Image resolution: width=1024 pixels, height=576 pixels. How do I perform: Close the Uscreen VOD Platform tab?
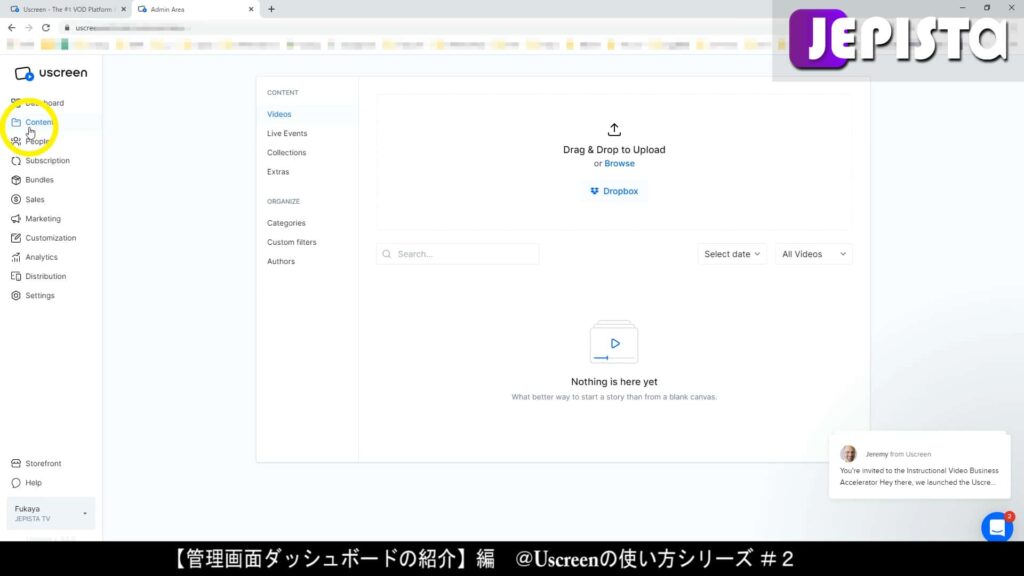pos(123,9)
